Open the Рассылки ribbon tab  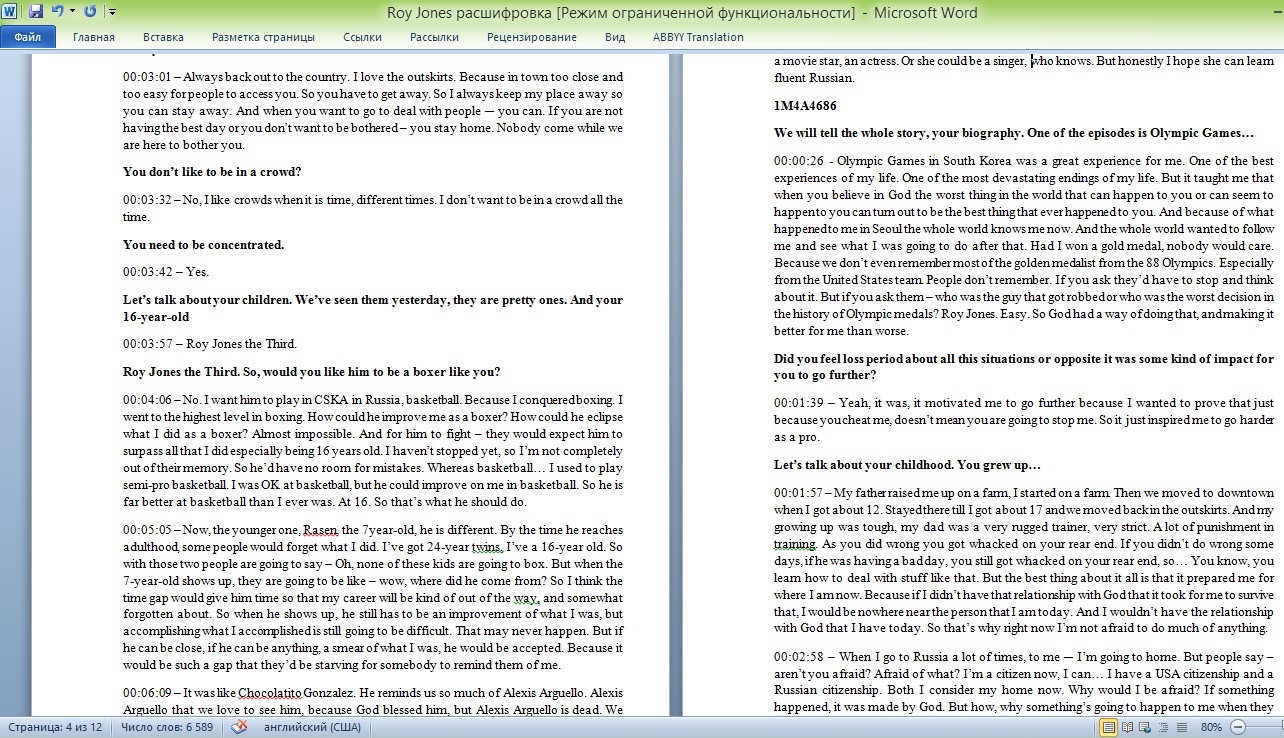pos(434,37)
